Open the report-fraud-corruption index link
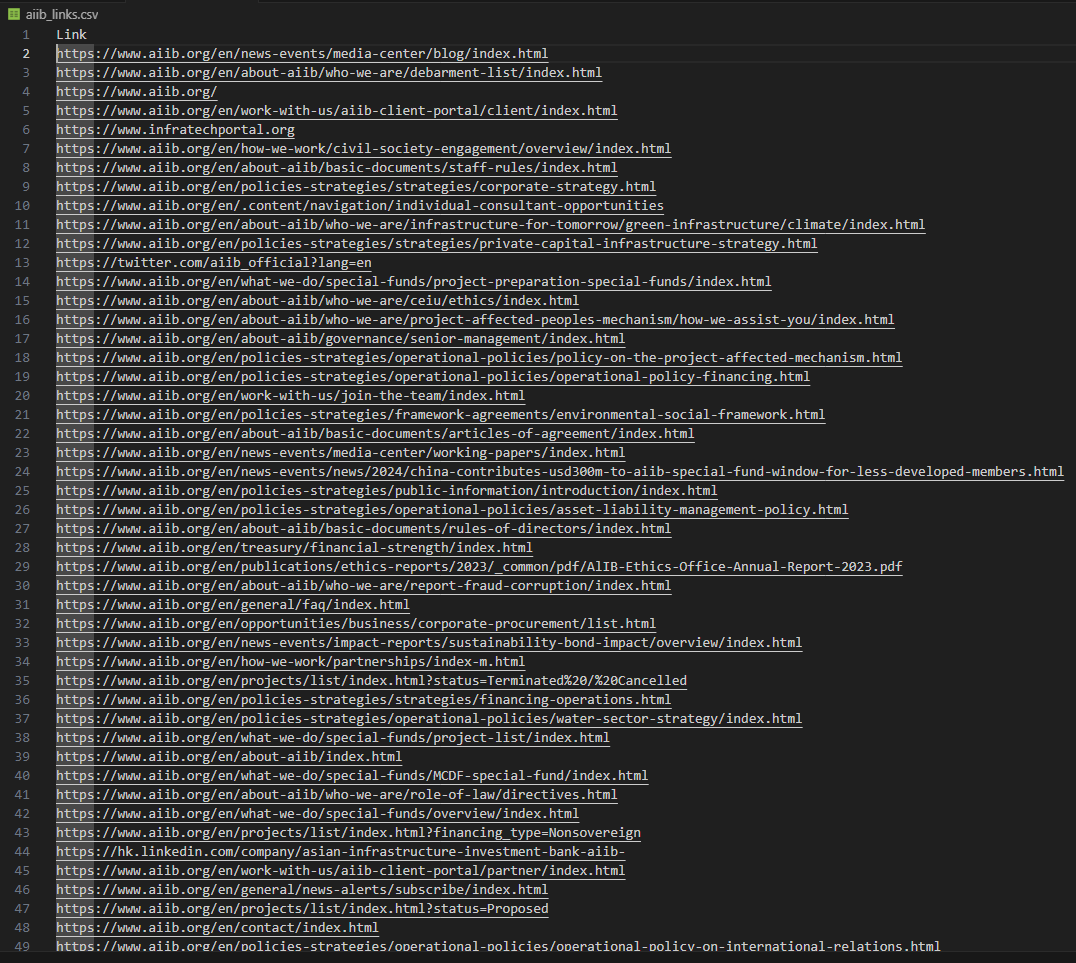 pyautogui.click(x=364, y=585)
